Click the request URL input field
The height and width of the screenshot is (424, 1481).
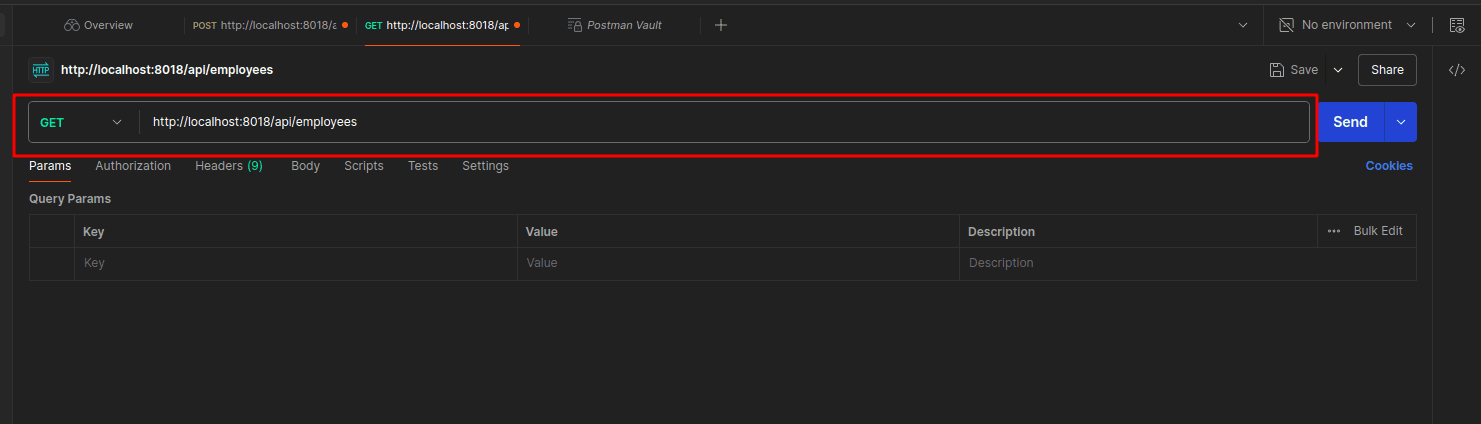pos(725,122)
